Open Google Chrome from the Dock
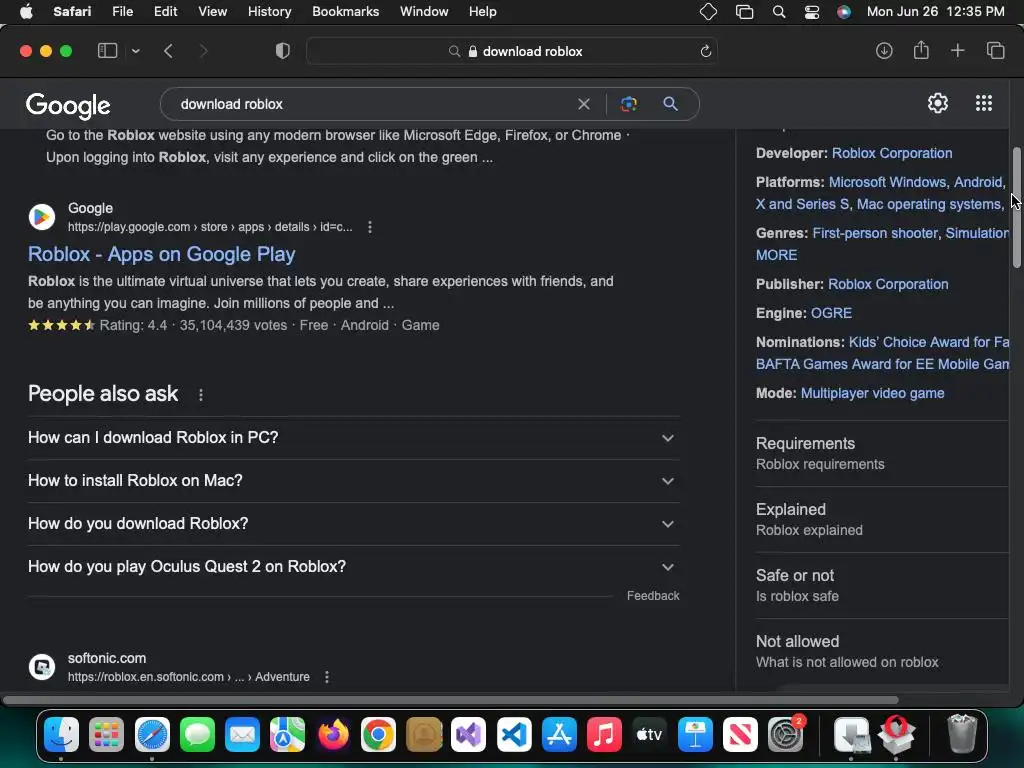 coord(378,735)
